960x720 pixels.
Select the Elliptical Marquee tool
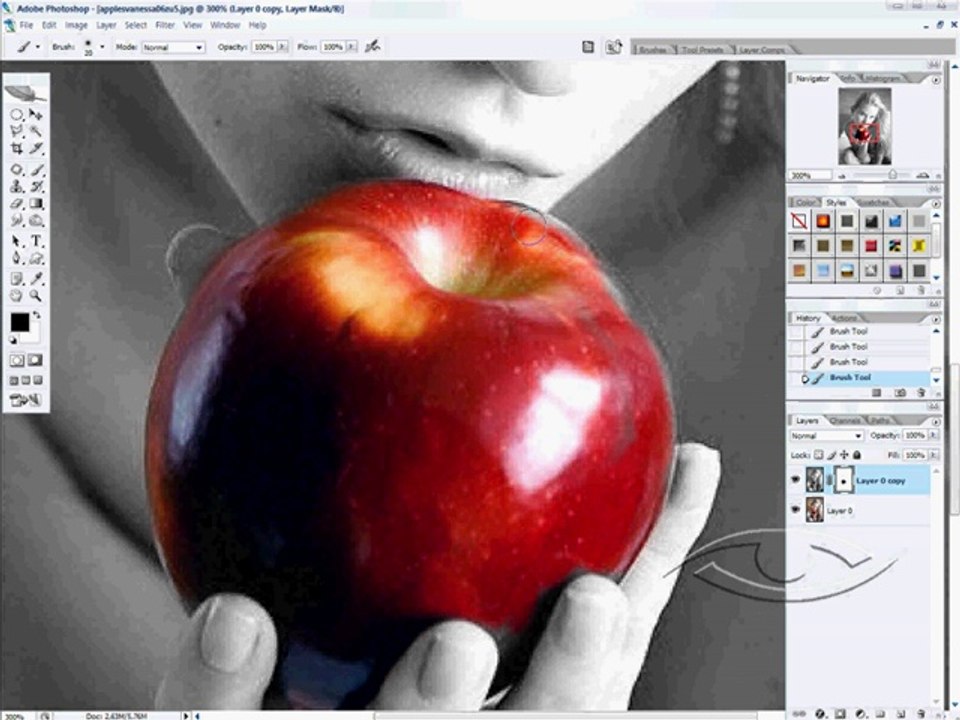coord(17,114)
